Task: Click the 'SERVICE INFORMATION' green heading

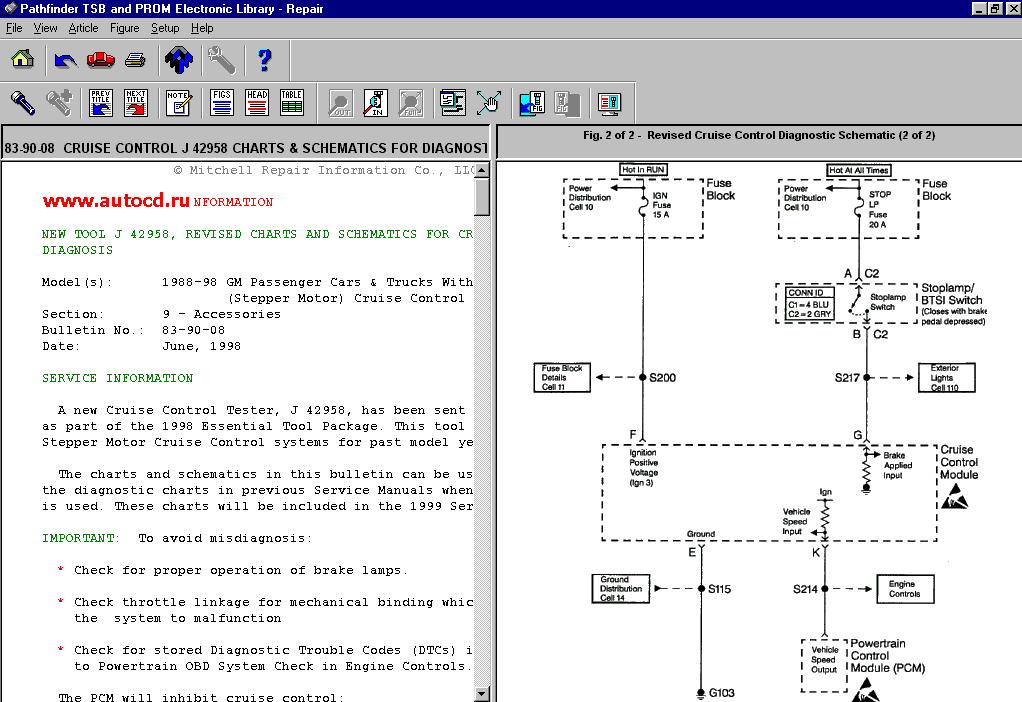Action: pos(117,378)
